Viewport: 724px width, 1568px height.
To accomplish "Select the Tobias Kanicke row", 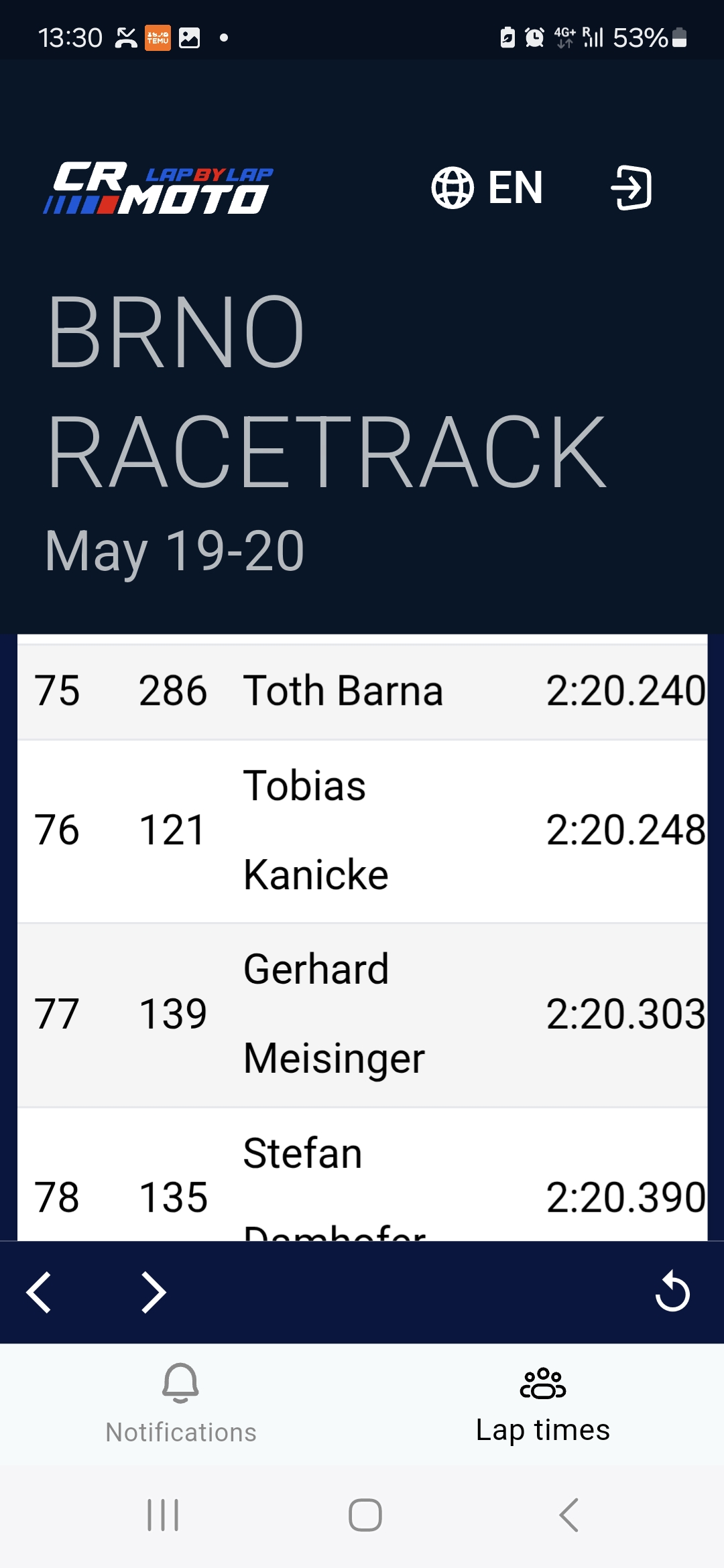I will coord(362,831).
